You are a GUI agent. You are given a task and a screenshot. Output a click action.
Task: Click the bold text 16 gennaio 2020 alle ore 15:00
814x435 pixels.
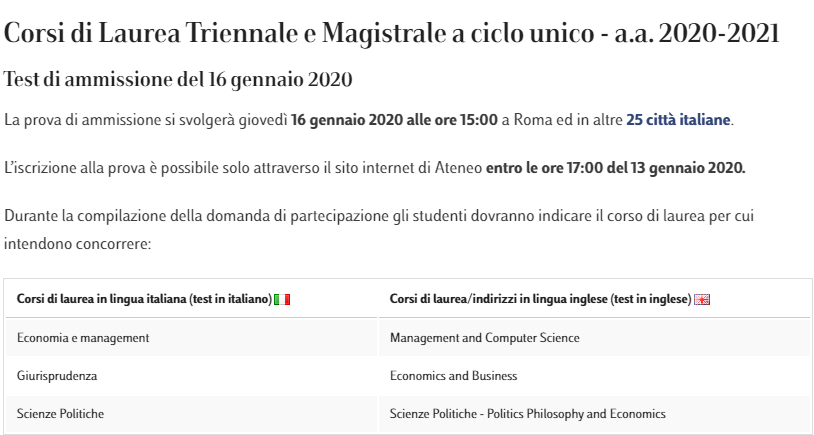394,120
